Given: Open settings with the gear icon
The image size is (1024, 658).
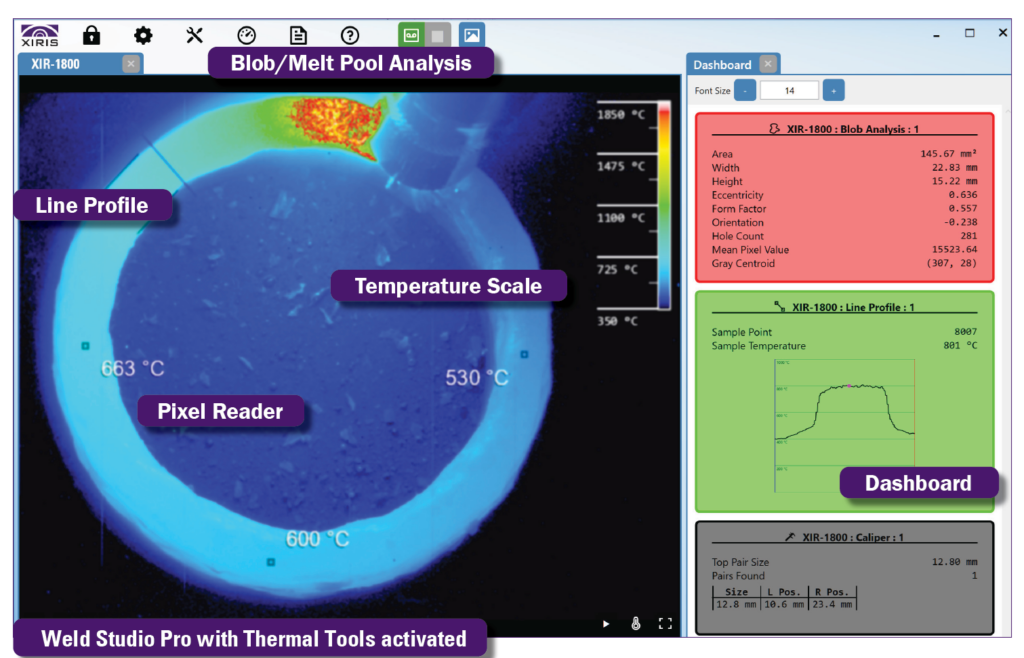Looking at the screenshot, I should [143, 35].
